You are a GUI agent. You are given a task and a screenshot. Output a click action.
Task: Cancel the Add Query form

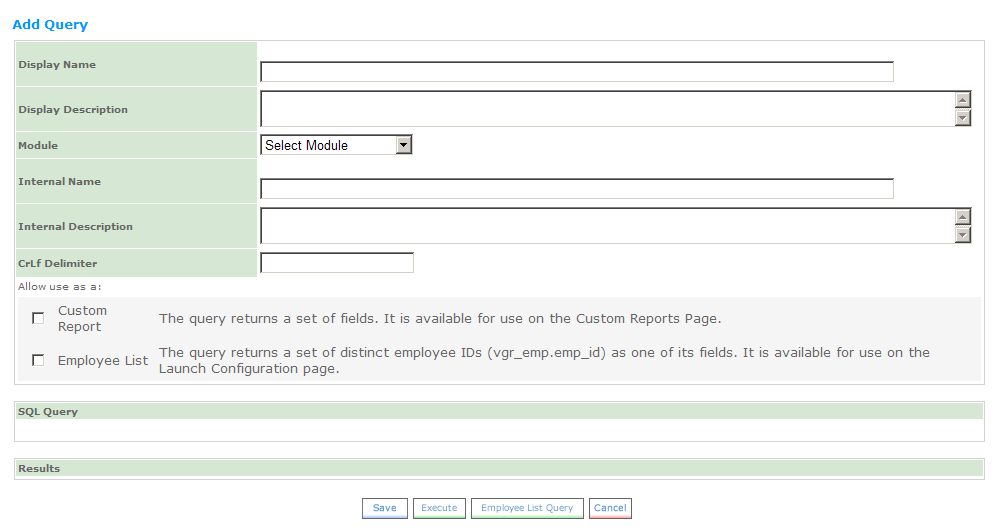pos(610,508)
